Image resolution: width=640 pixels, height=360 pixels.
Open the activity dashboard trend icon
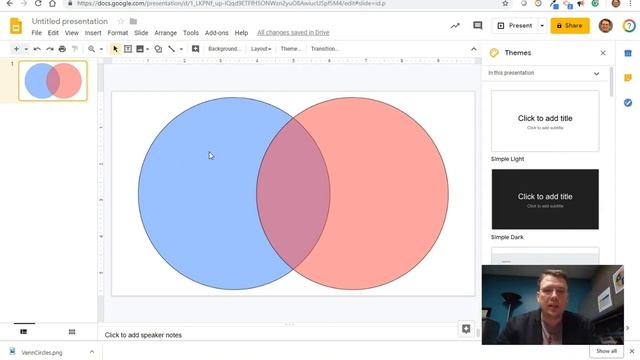[455, 26]
